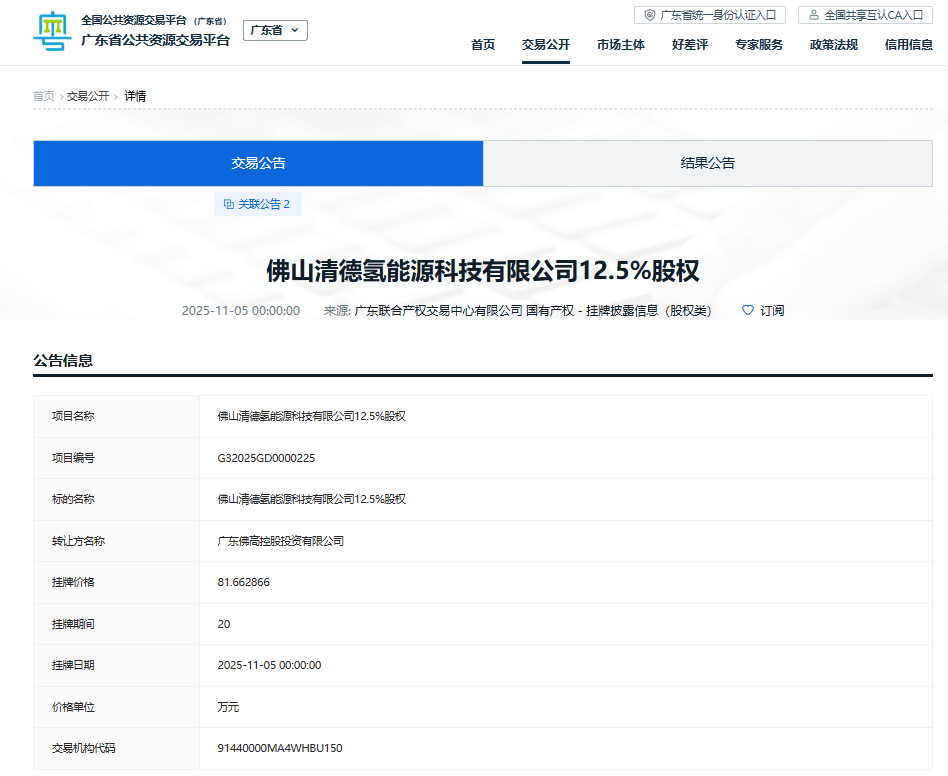The width and height of the screenshot is (948, 776).
Task: Open the 政策法规 navigation menu
Action: click(833, 45)
